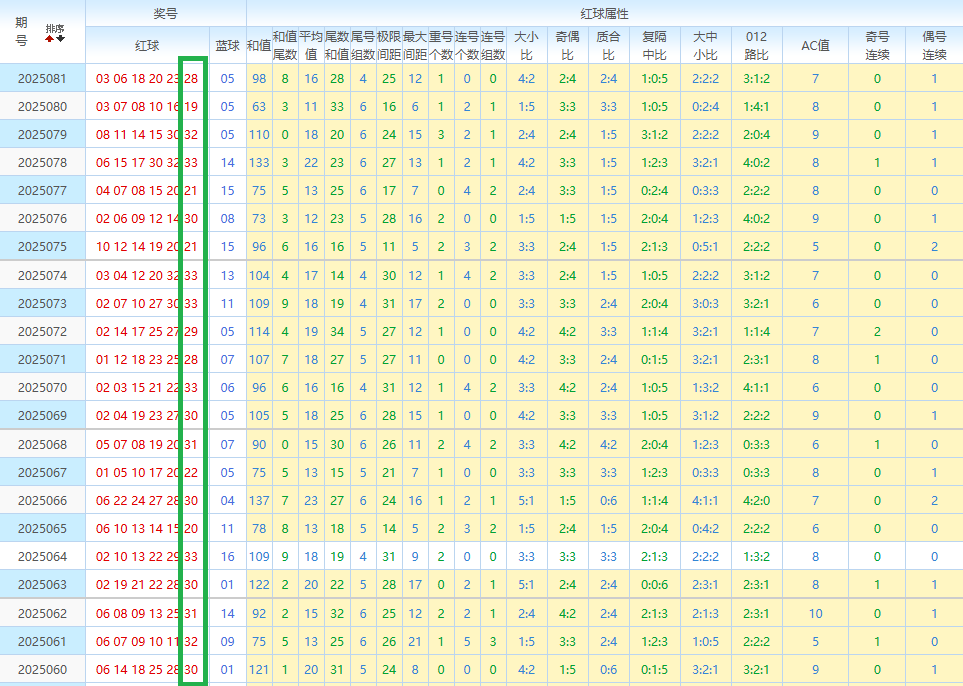Select period number 2025068
The image size is (963, 686).
[x=42, y=445]
